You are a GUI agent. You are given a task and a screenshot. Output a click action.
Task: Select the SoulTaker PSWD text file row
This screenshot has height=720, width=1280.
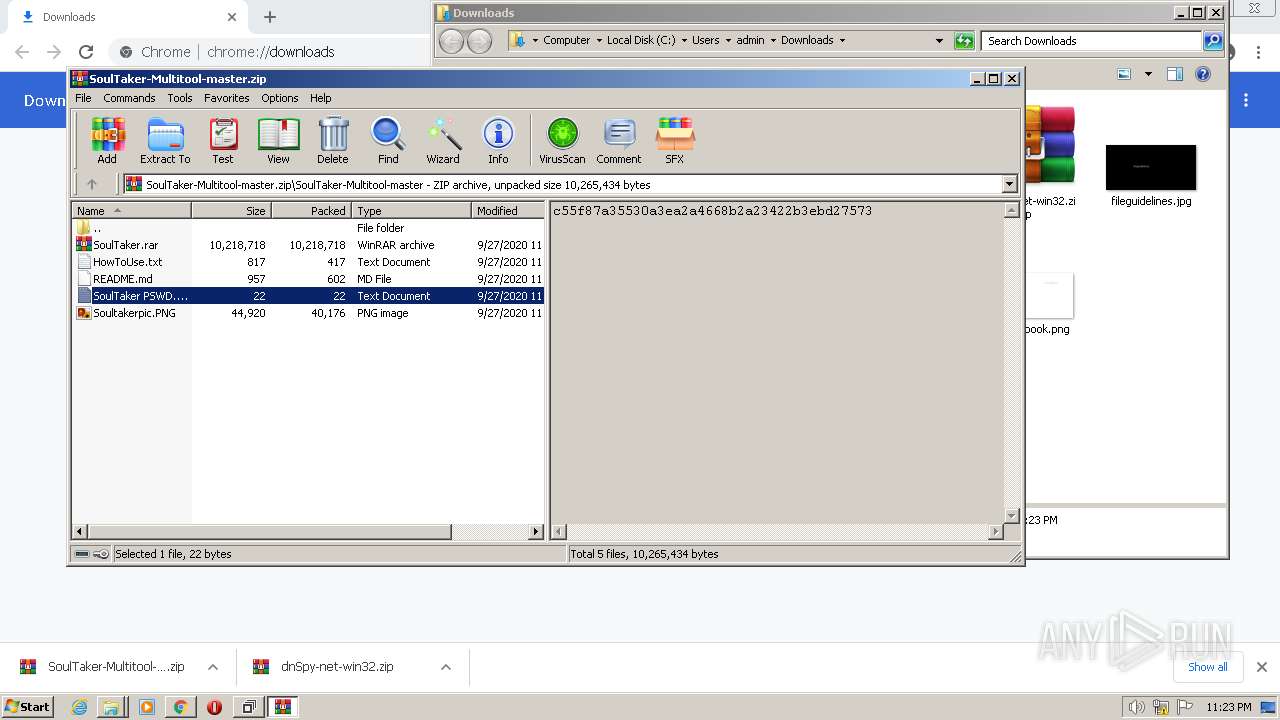(308, 296)
